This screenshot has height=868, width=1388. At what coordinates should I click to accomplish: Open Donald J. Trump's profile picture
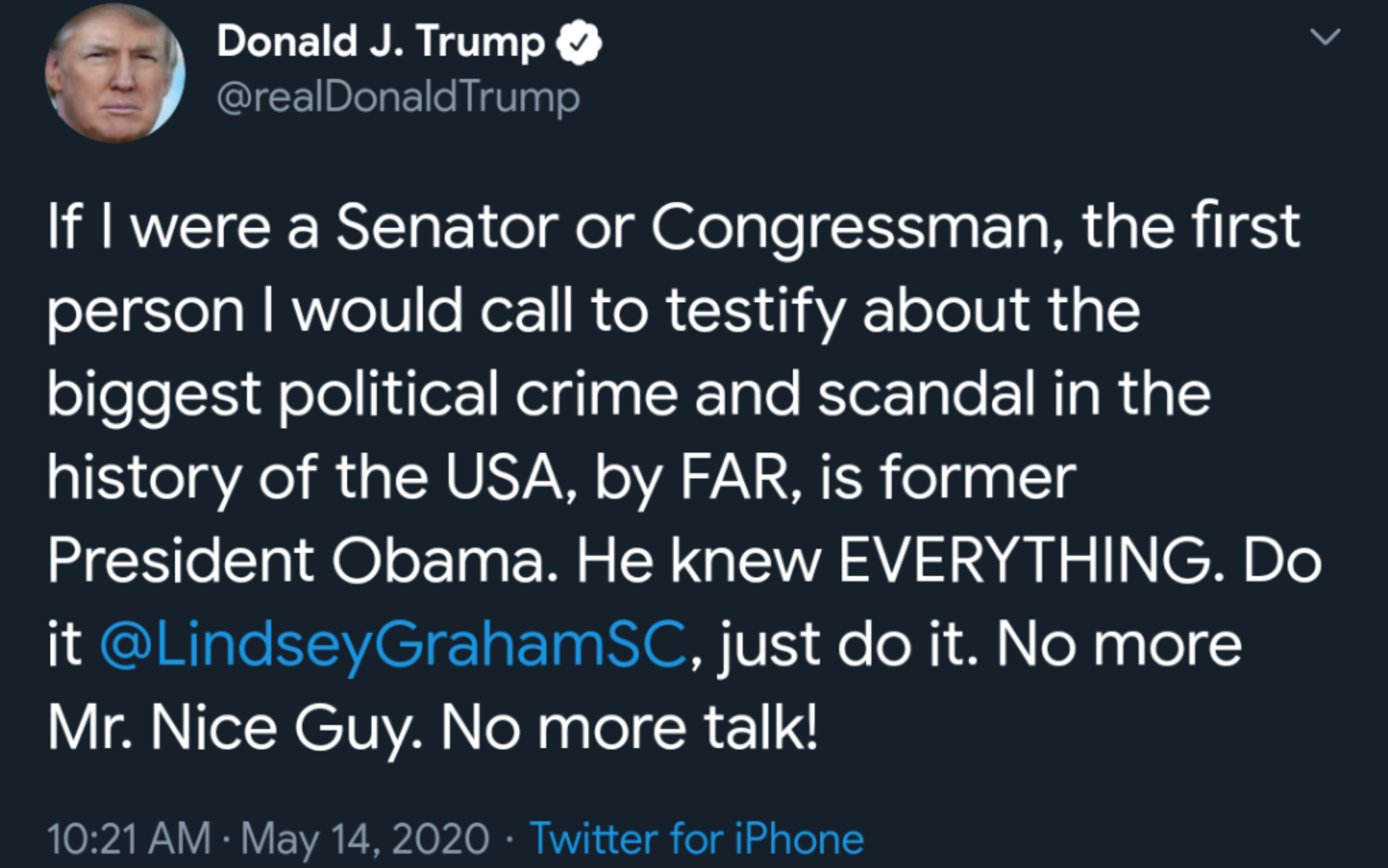tap(115, 73)
